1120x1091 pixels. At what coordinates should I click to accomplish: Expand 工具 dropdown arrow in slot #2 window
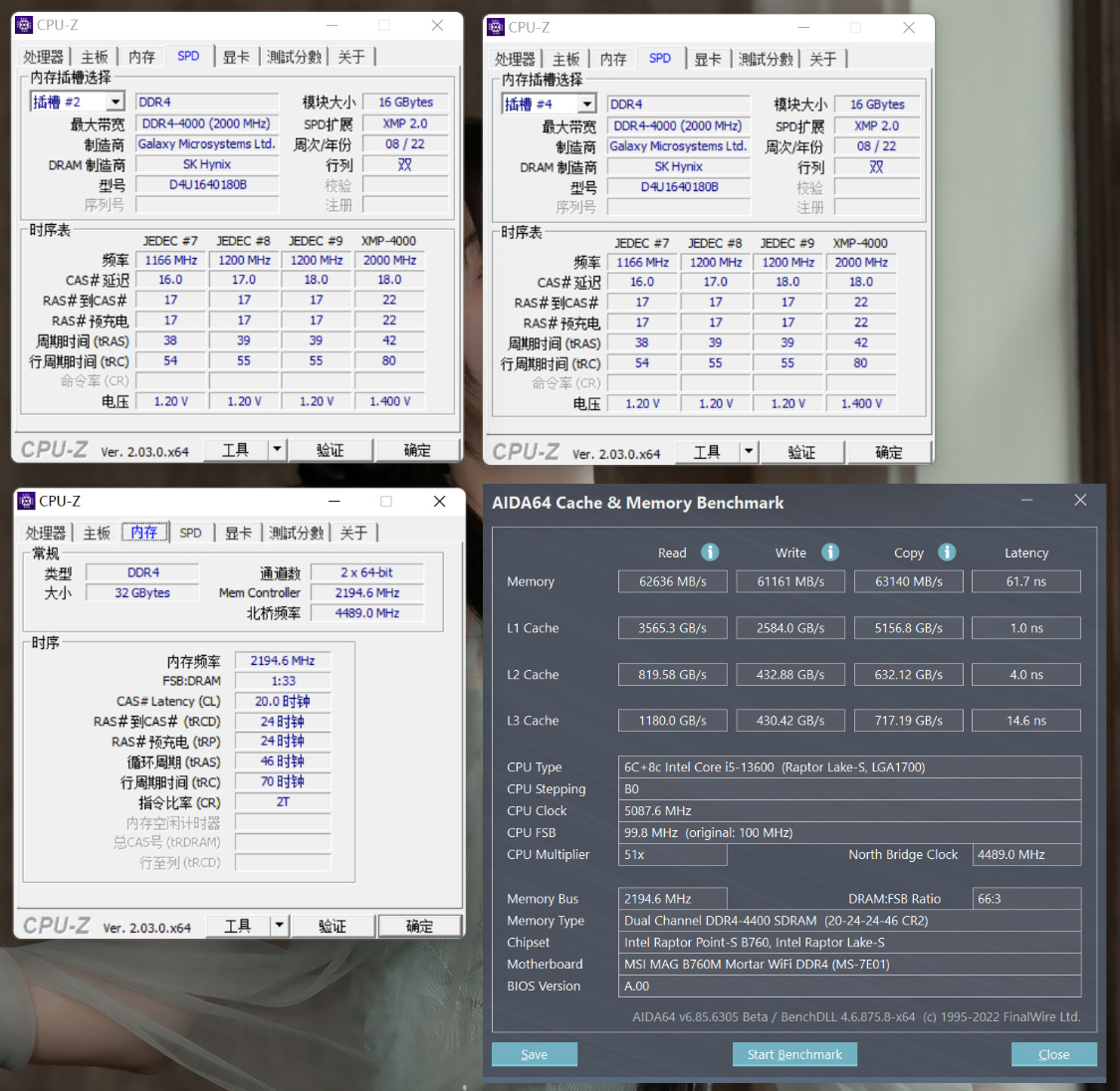tap(277, 450)
